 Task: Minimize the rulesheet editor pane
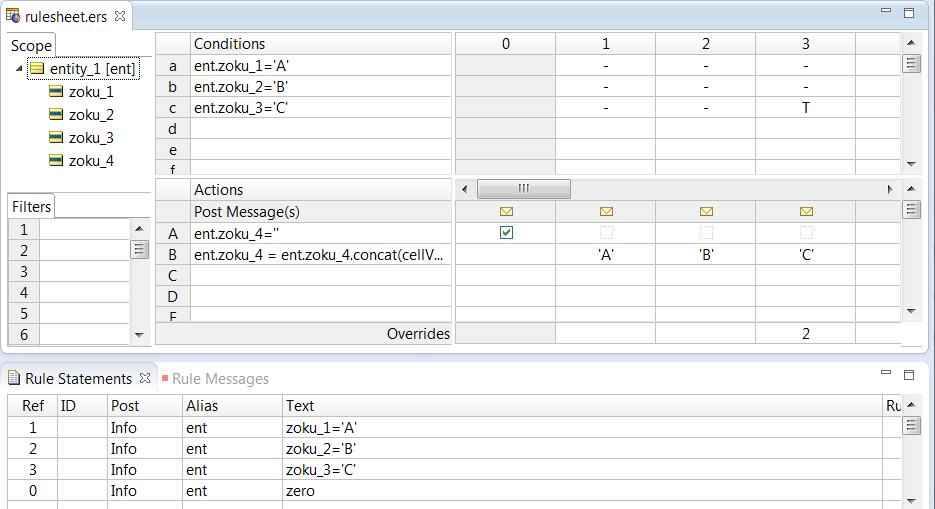click(x=886, y=10)
